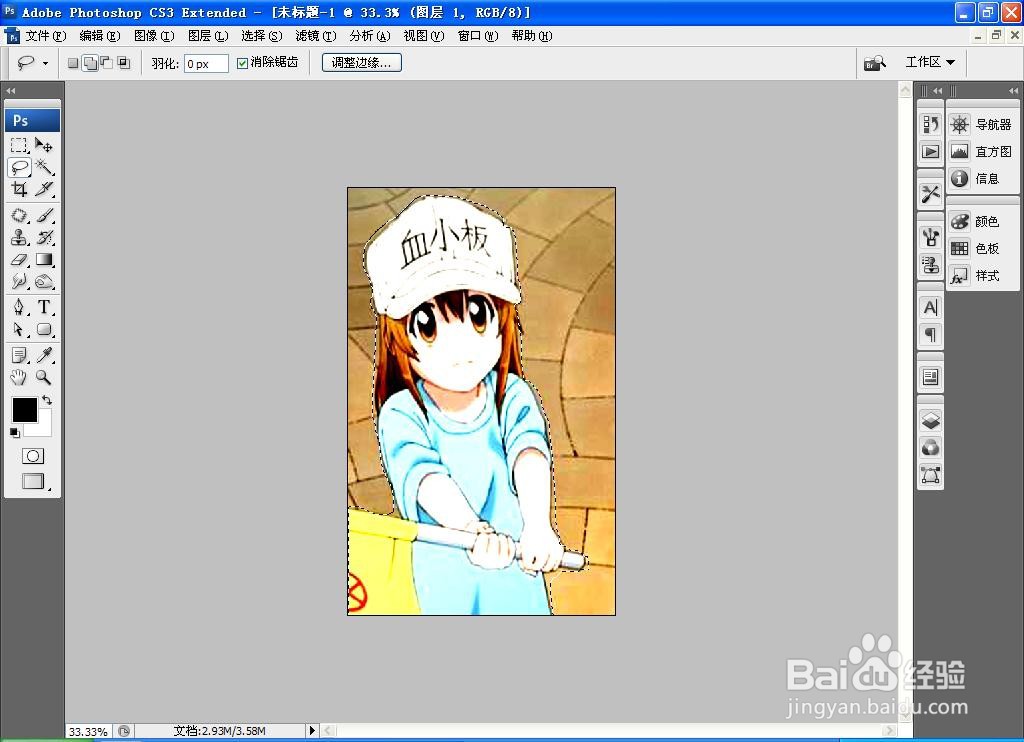Select the Clone Stamp tool

(x=19, y=238)
